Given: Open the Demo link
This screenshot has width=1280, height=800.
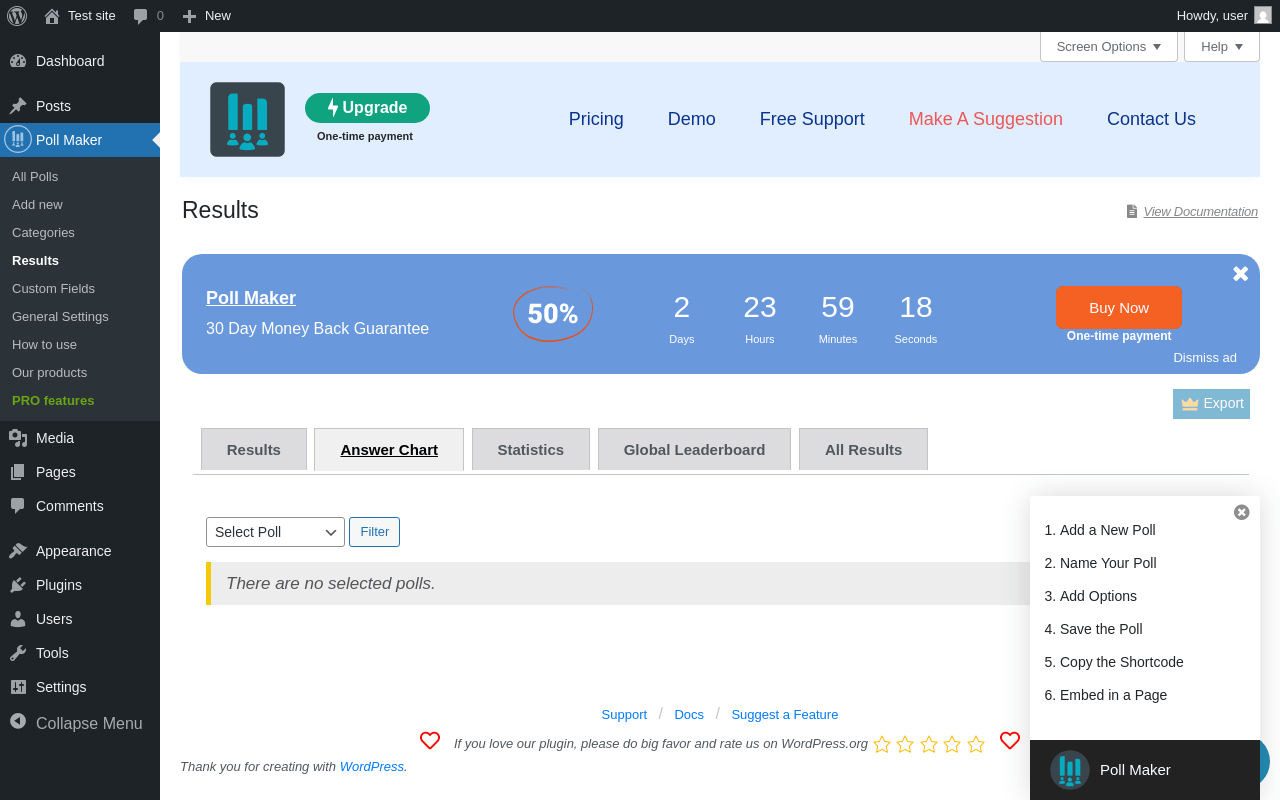Looking at the screenshot, I should 692,119.
